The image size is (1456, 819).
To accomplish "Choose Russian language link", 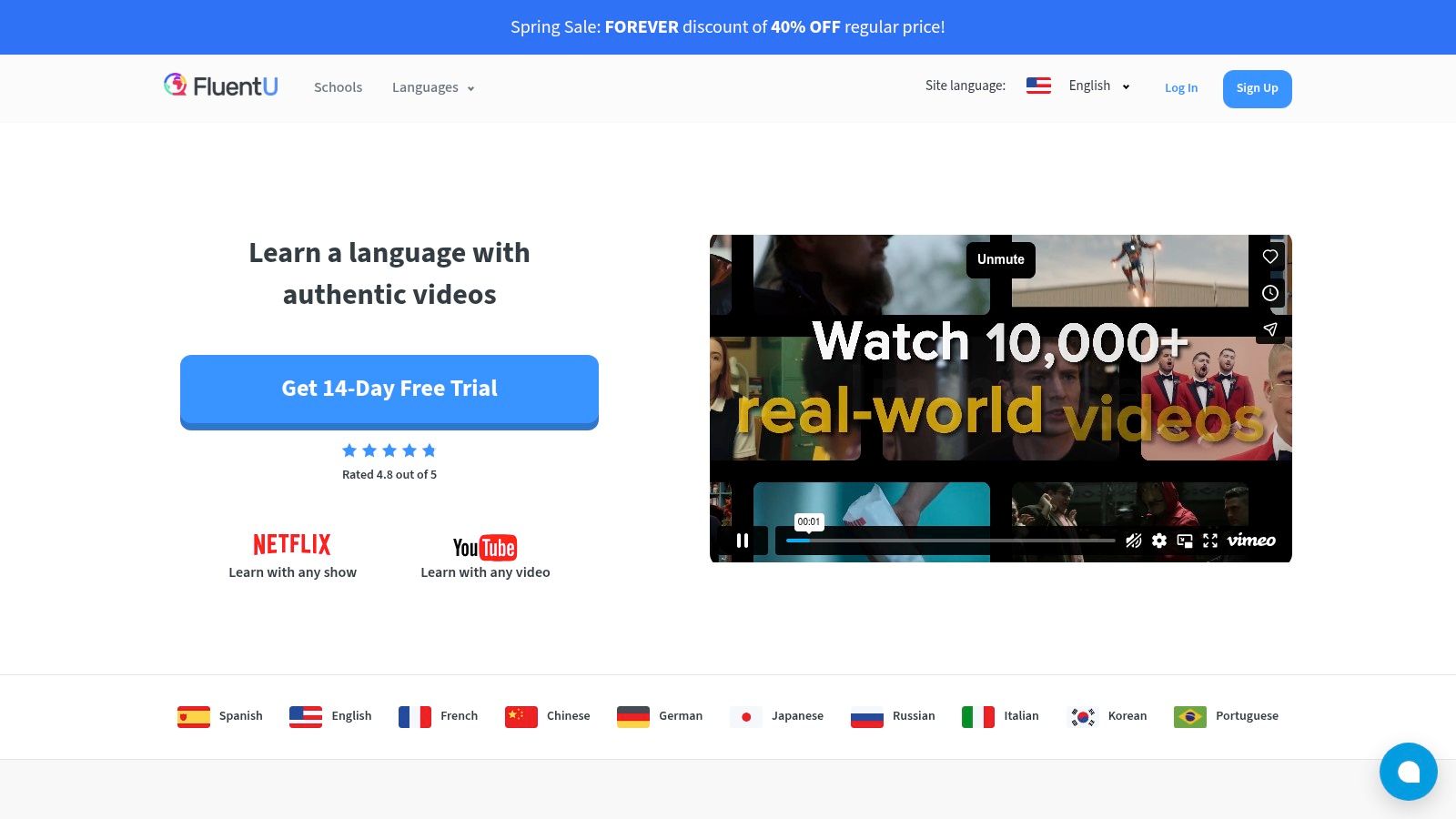I will click(893, 716).
